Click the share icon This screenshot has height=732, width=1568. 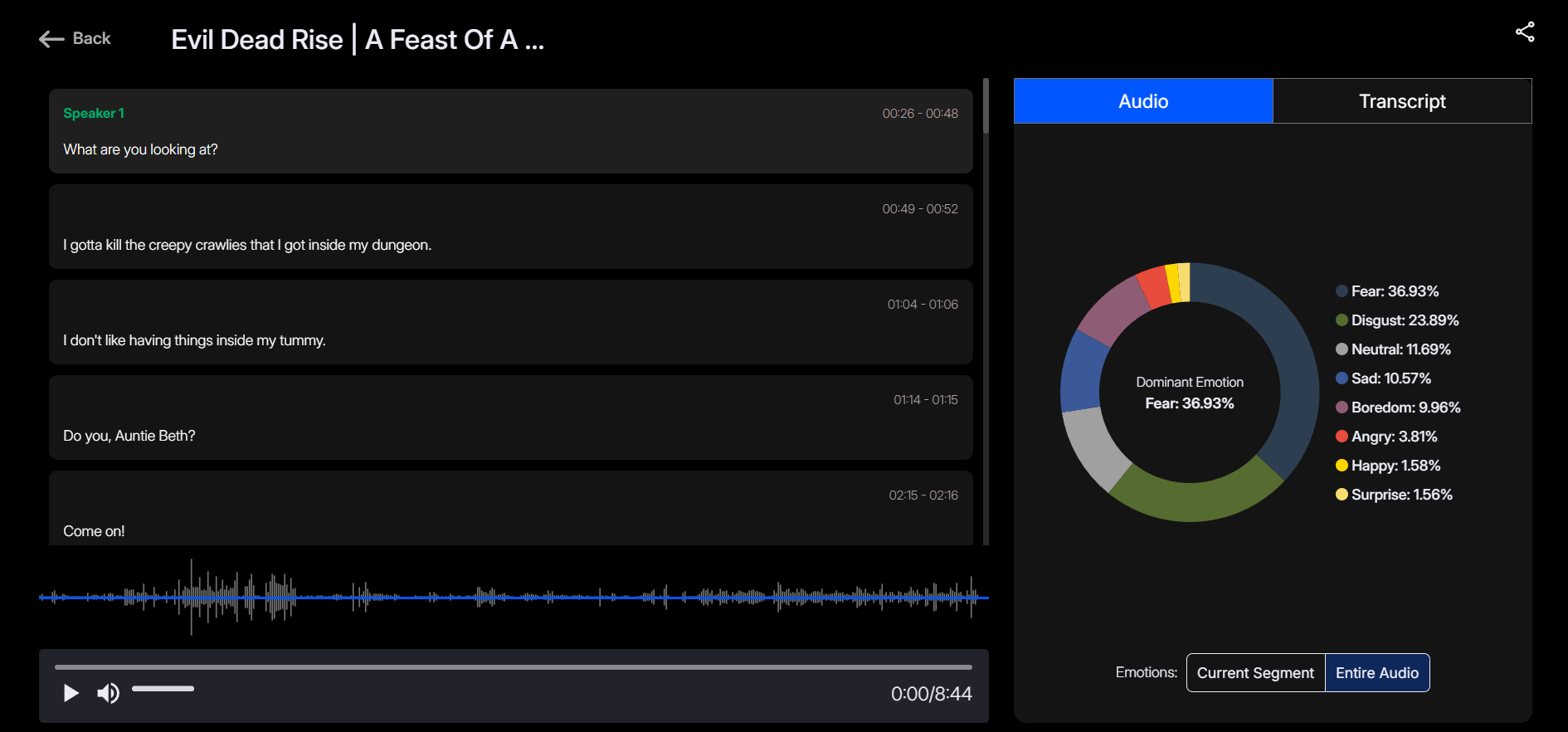[x=1525, y=32]
